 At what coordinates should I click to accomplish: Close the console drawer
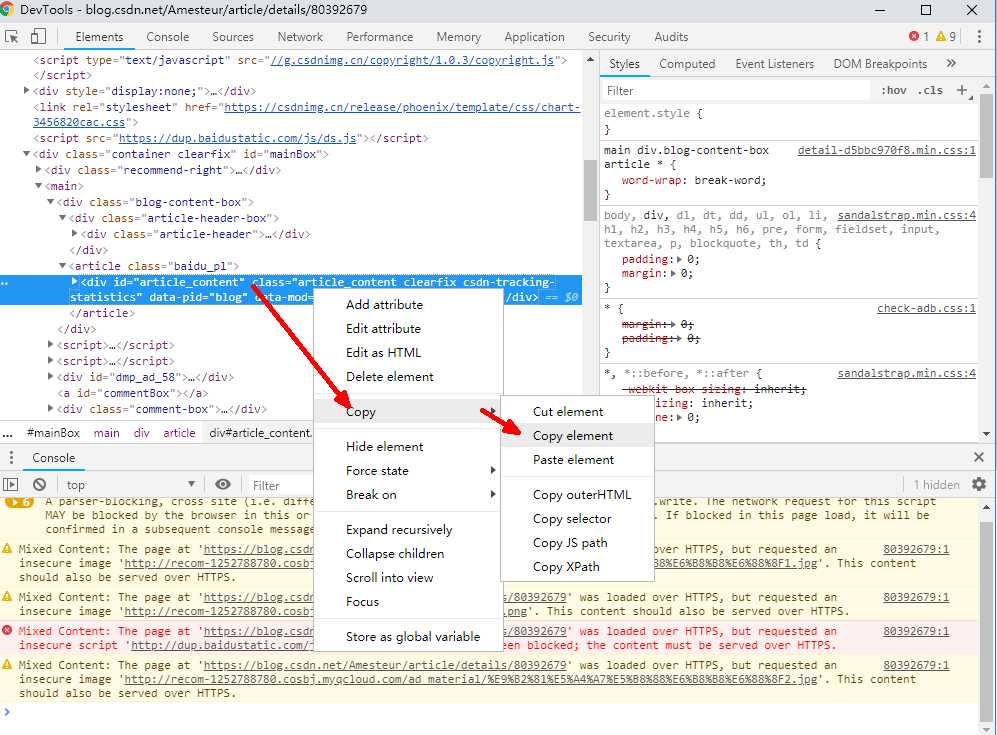pos(979,457)
